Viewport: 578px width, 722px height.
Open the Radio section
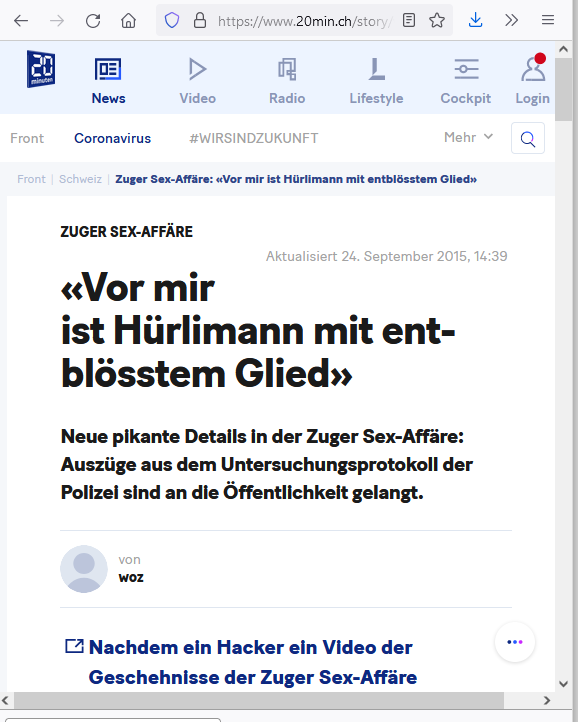coord(287,82)
